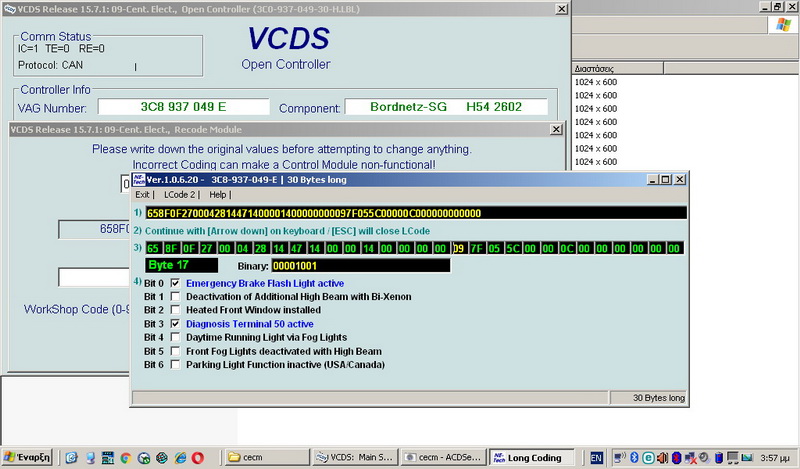Switch to VCDS: Main S... taskbar button
Screen dimensions: 800x469
point(355,457)
